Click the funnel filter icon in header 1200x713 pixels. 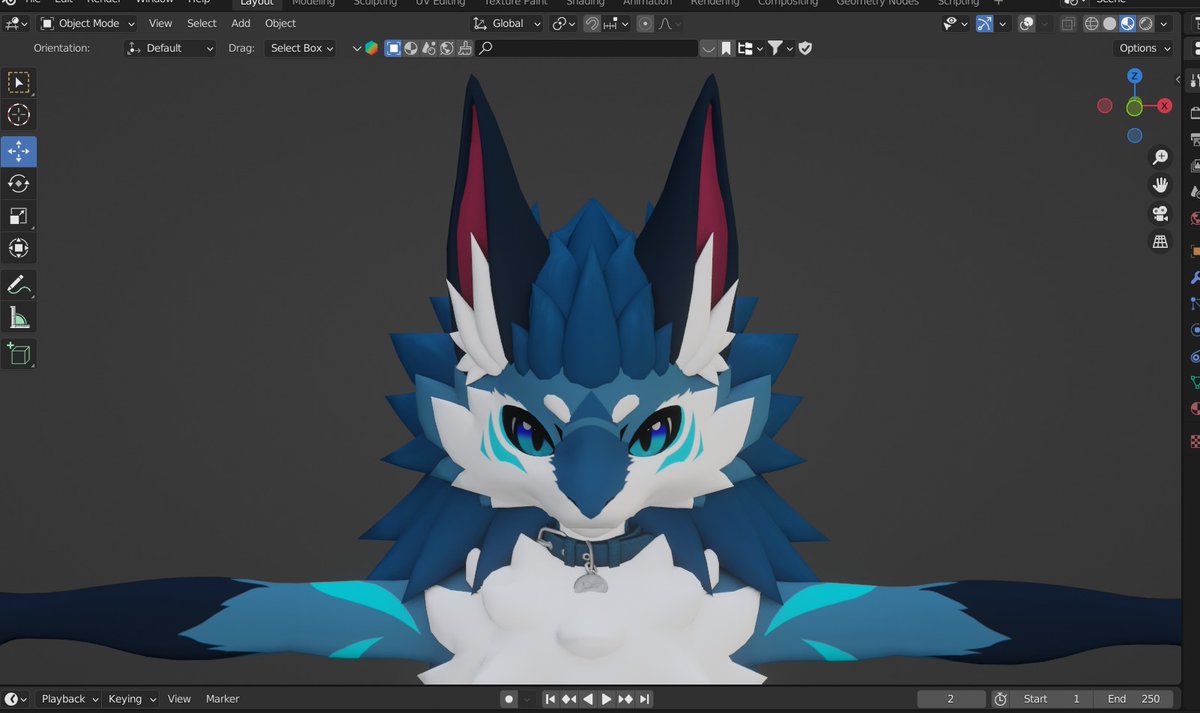(x=774, y=48)
